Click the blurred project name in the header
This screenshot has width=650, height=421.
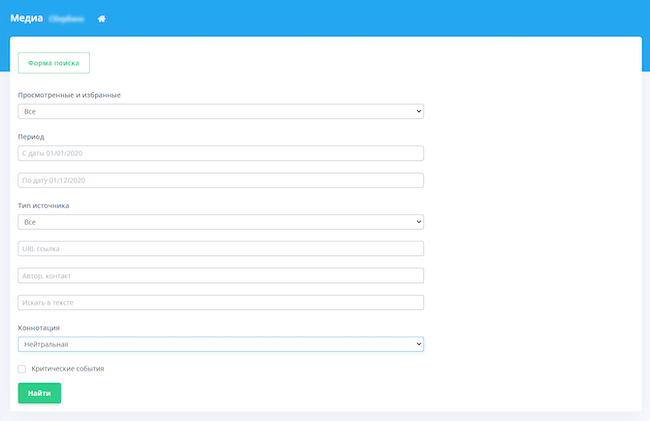[x=66, y=19]
